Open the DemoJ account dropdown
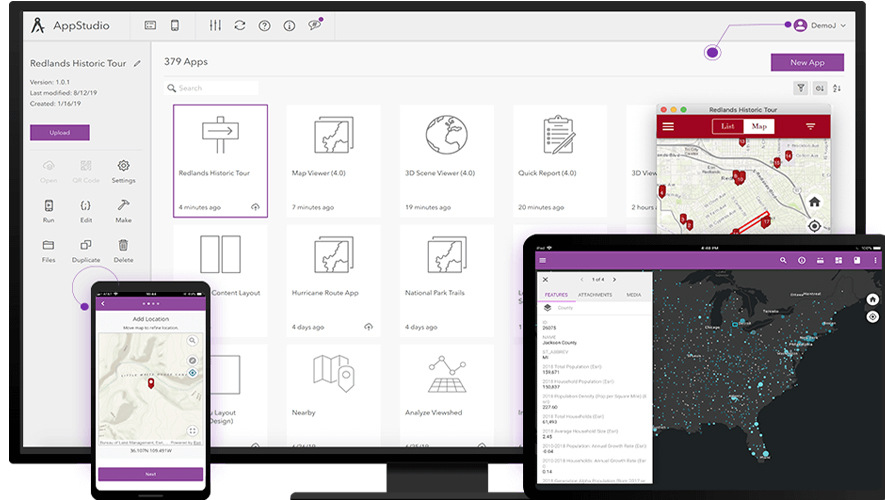Image resolution: width=885 pixels, height=500 pixels. (x=820, y=25)
